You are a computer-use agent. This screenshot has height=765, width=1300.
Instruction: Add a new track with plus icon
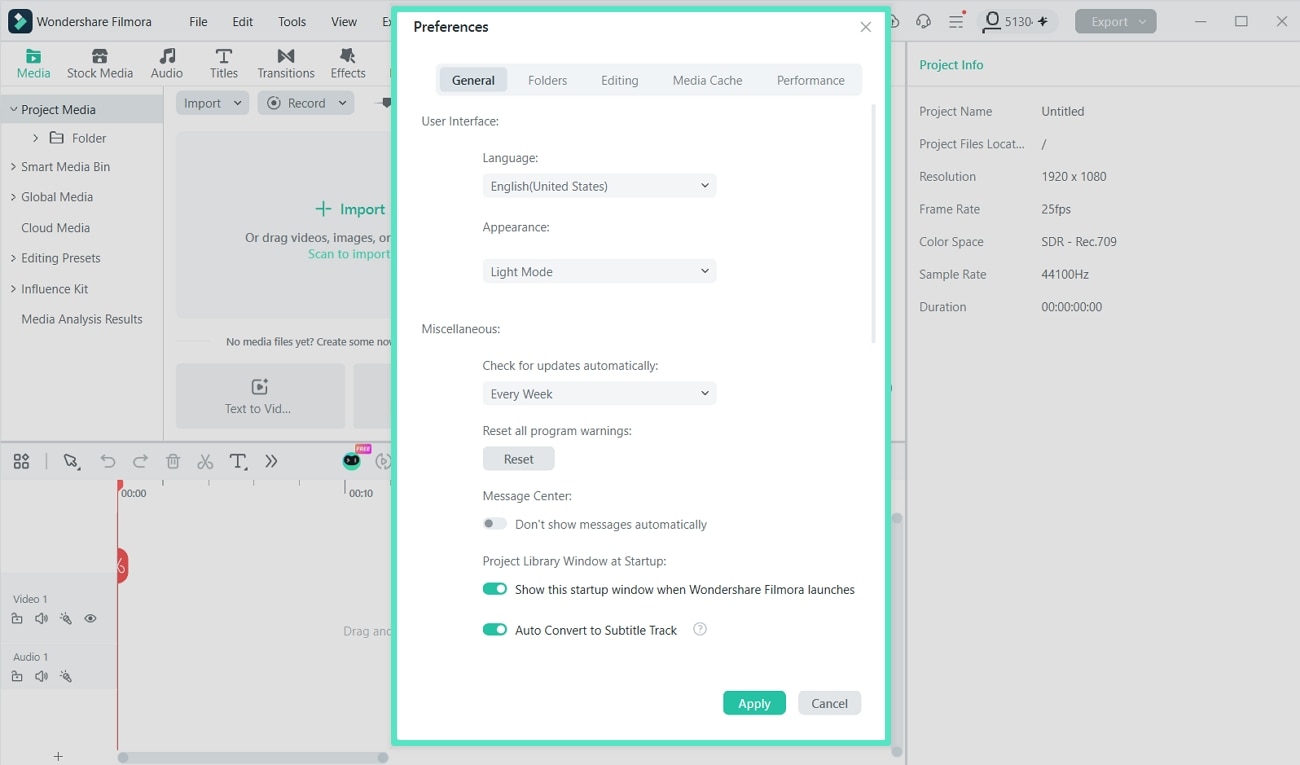(x=58, y=757)
